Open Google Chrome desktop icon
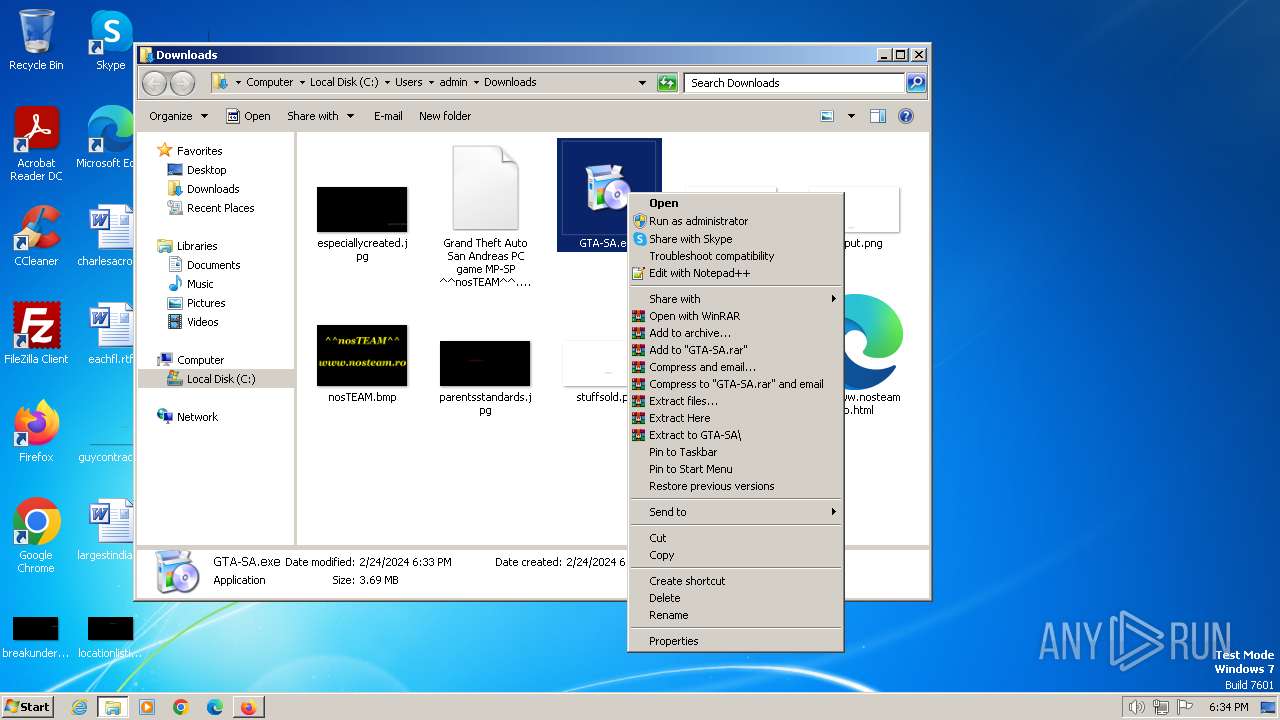 pos(36,536)
